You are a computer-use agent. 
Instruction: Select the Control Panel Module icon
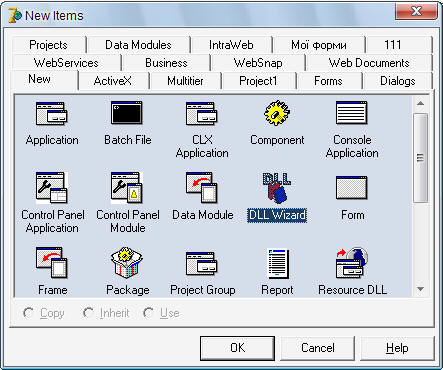pos(127,188)
